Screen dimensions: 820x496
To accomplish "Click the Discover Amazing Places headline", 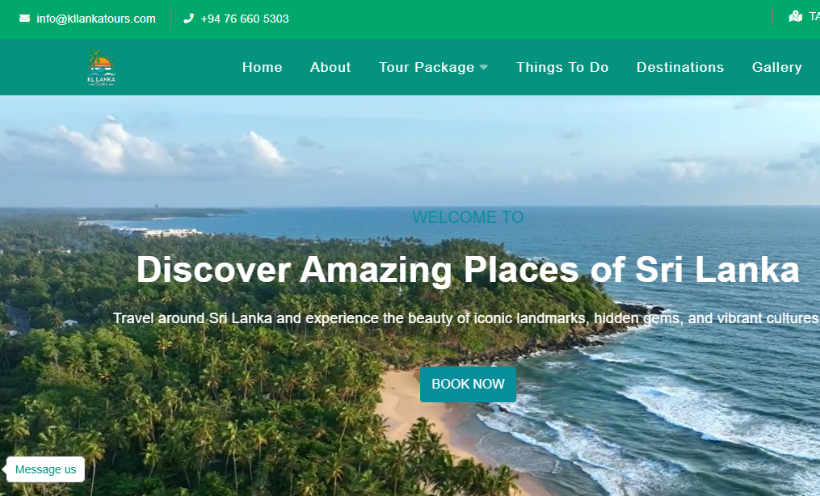I will pos(468,269).
